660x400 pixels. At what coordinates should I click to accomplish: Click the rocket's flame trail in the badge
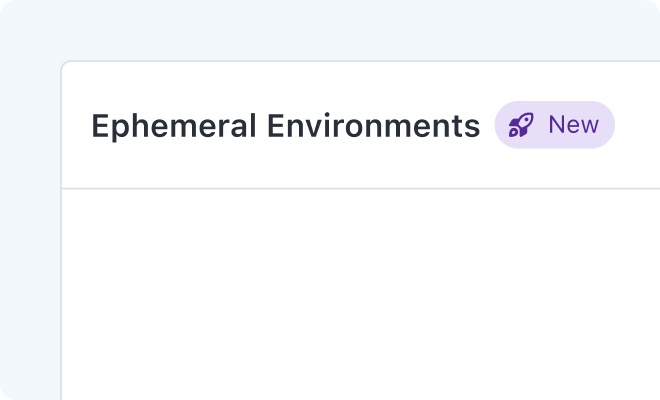[x=514, y=132]
